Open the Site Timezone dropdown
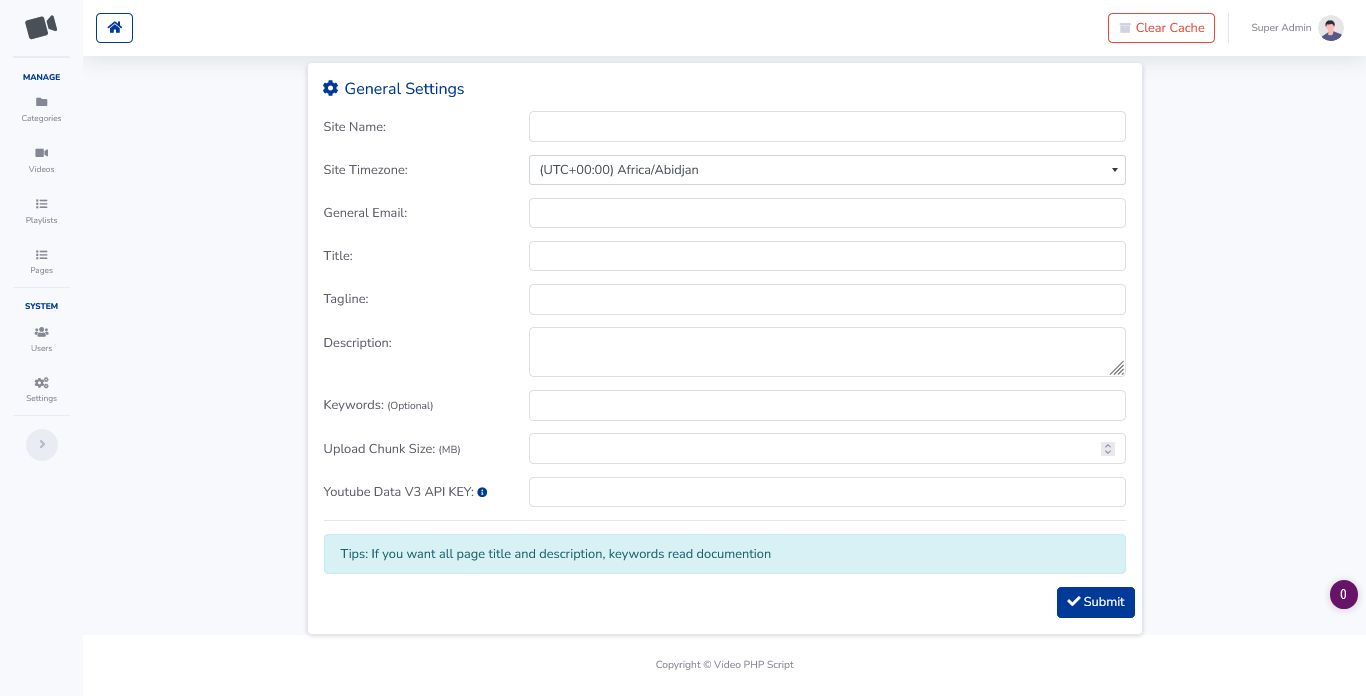Image resolution: width=1366 pixels, height=696 pixels. (827, 170)
